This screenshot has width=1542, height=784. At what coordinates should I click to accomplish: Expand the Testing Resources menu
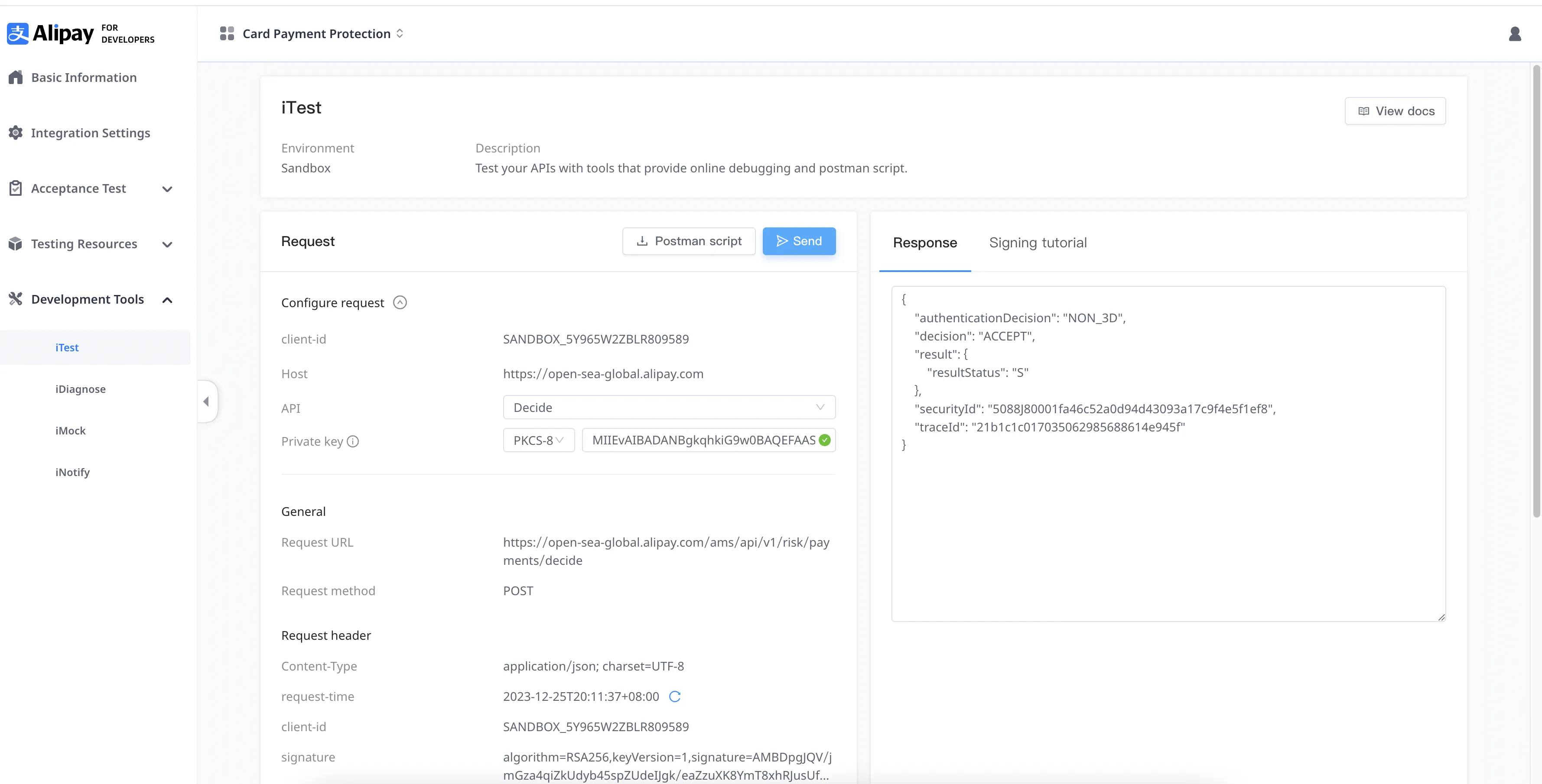click(168, 244)
